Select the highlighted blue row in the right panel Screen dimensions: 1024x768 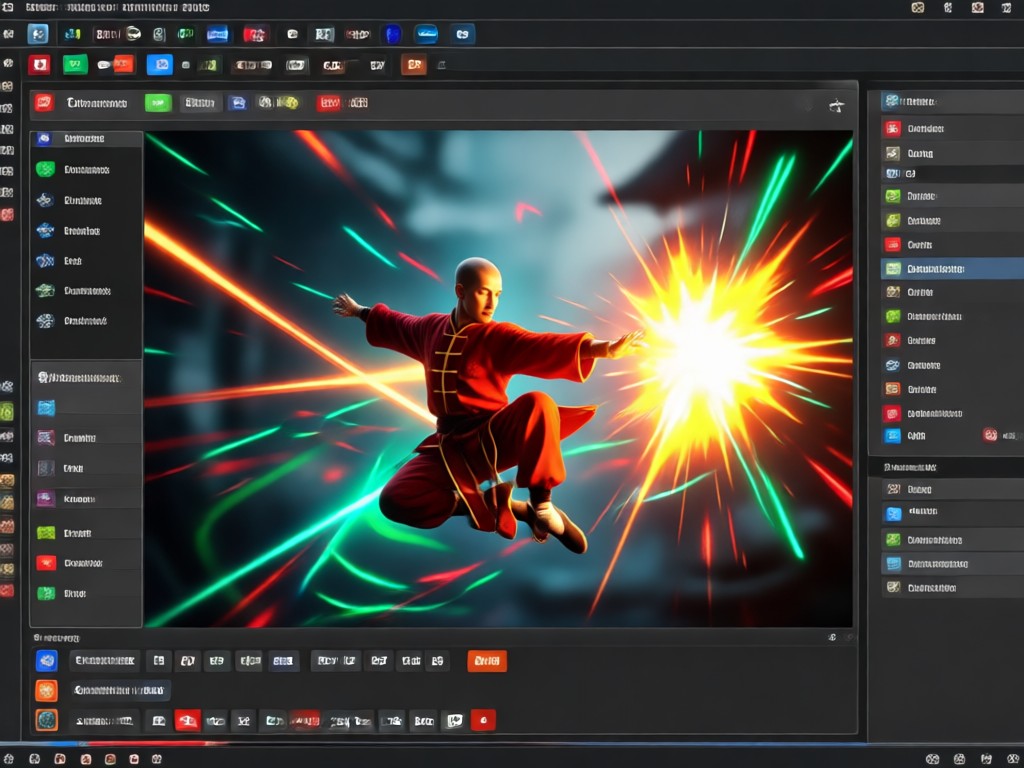tap(952, 269)
